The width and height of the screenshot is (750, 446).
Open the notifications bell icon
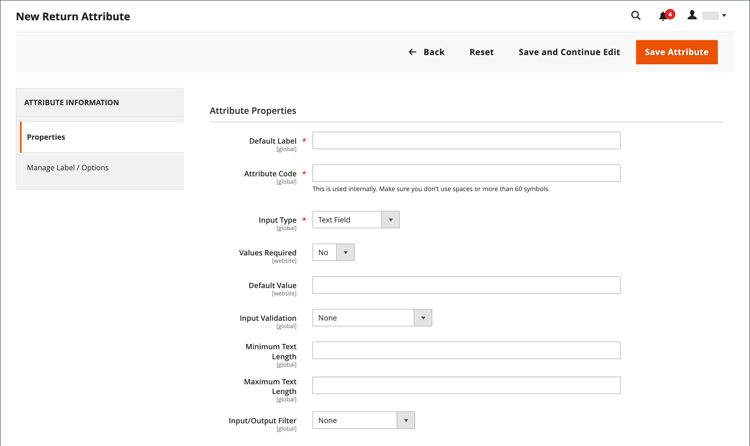click(664, 16)
